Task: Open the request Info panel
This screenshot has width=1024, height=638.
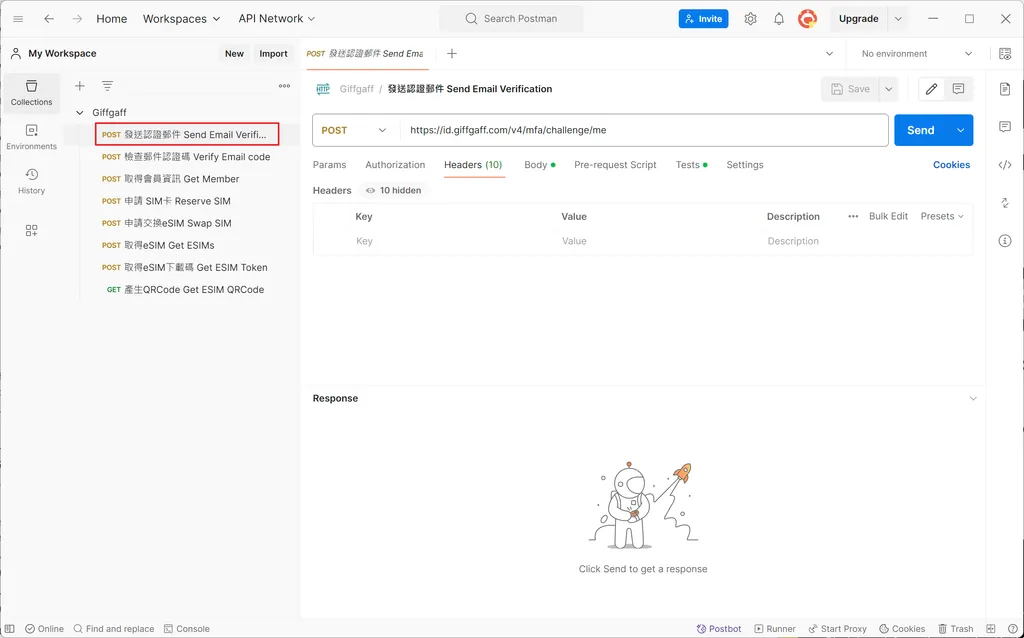Action: click(x=1005, y=240)
